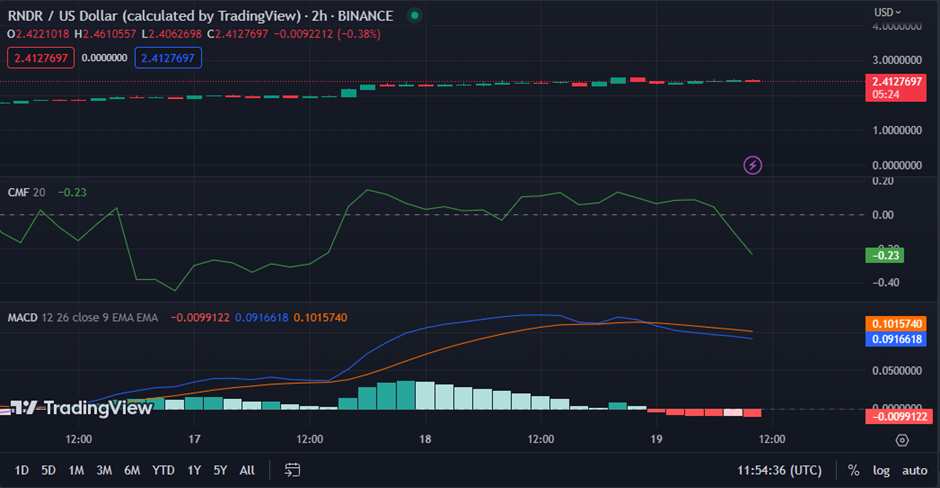Select the 5Y time range
The height and width of the screenshot is (488, 940).
[x=221, y=471]
